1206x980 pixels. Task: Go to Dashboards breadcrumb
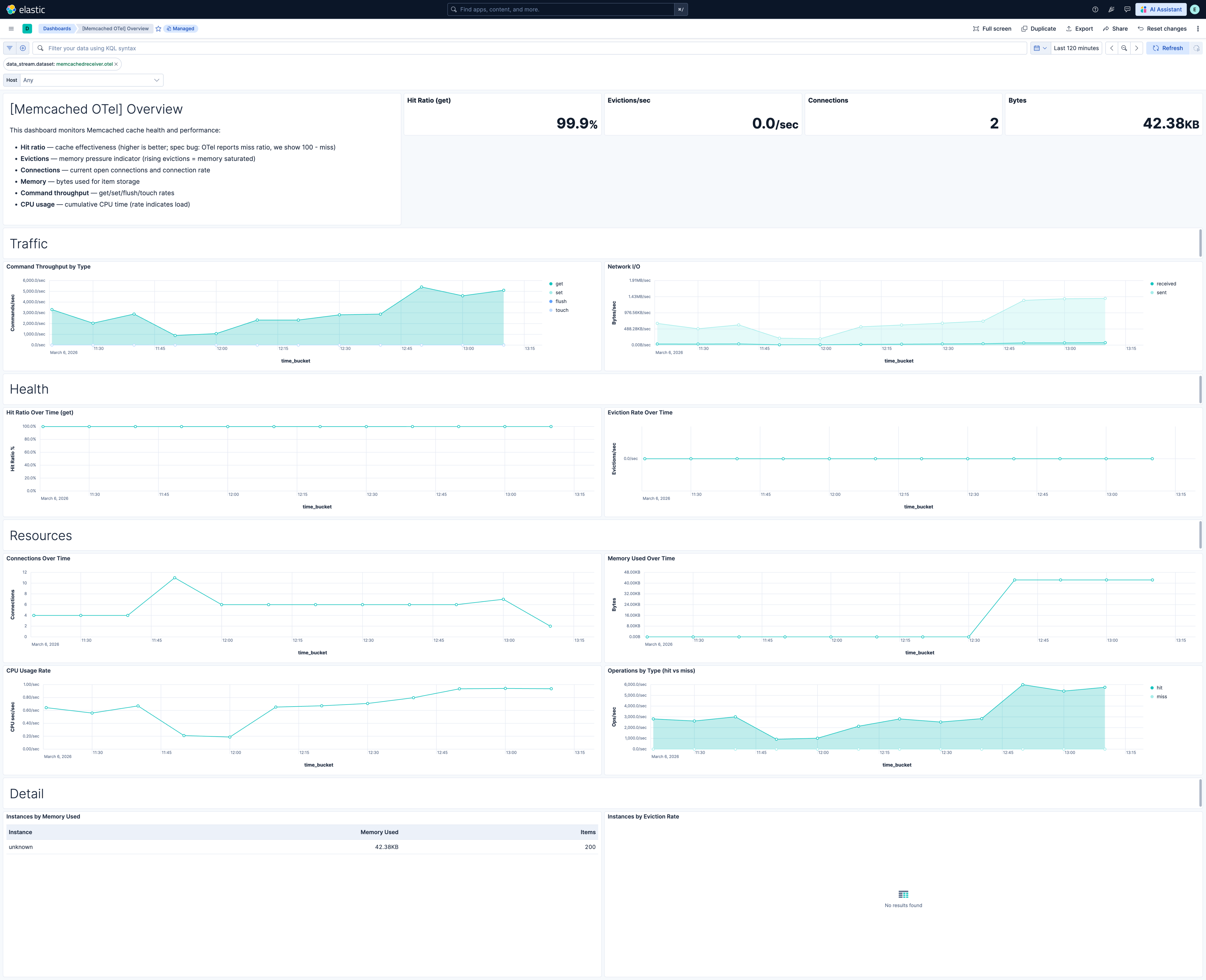coord(57,28)
